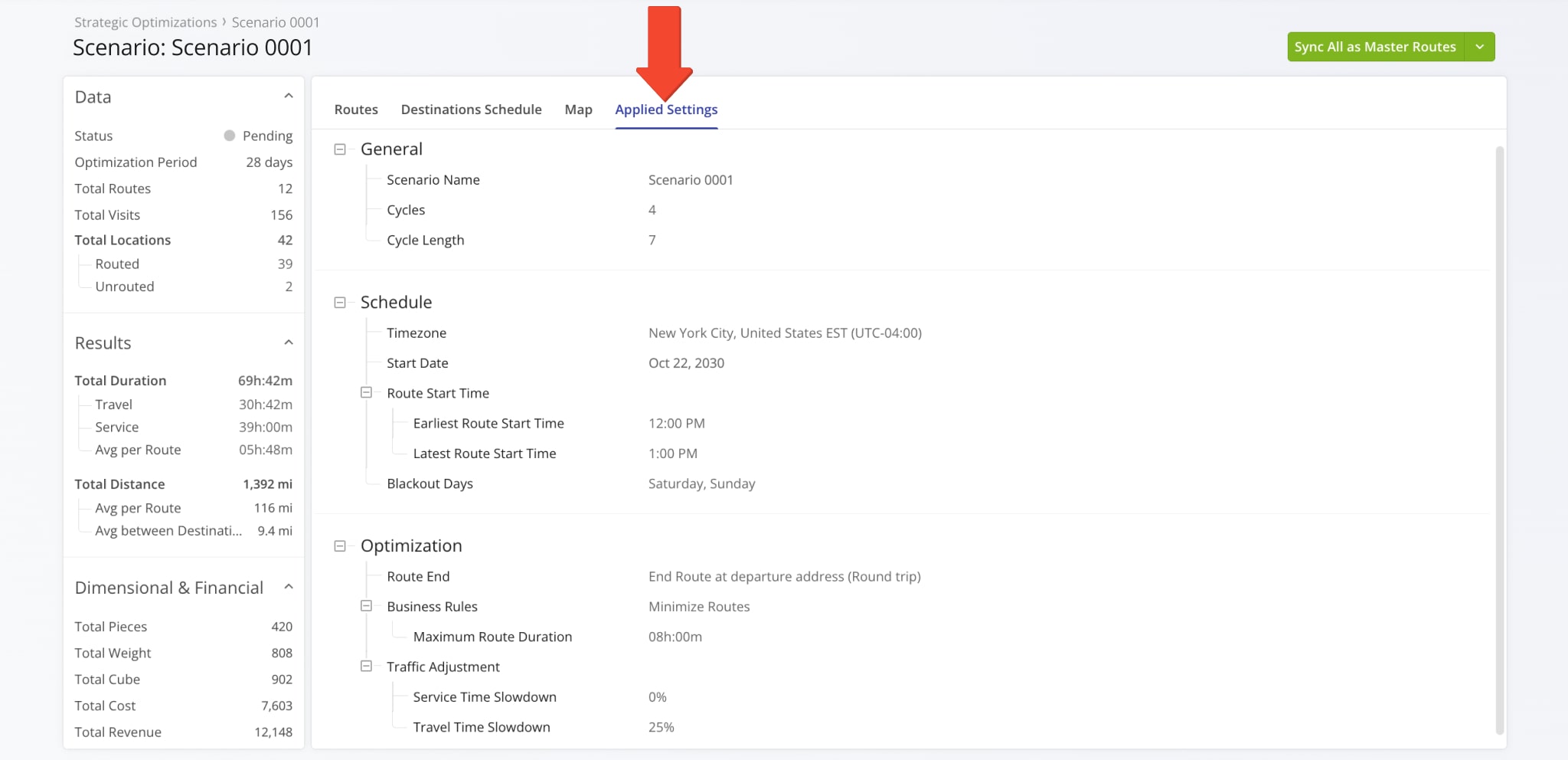Select the Blackout Days row

click(x=430, y=483)
